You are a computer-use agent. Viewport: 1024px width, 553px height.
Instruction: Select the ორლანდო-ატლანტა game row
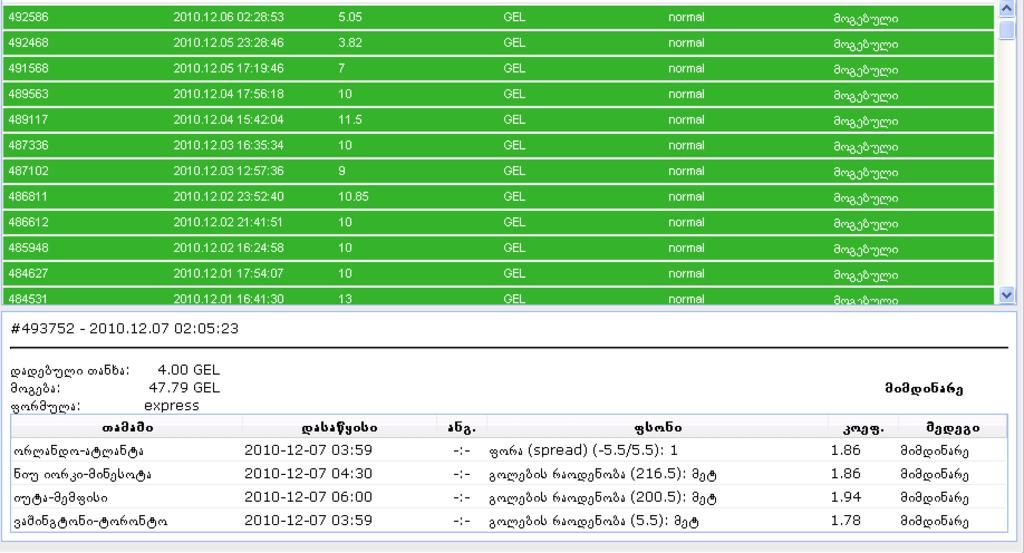tap(509, 450)
